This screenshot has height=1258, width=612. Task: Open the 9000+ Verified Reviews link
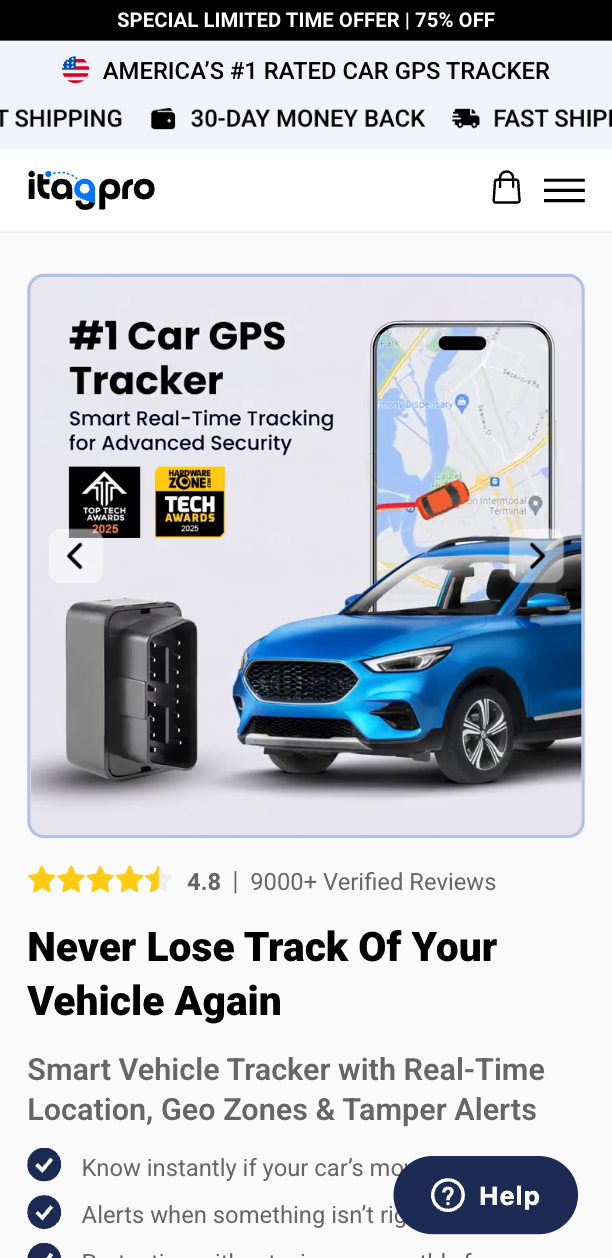(x=373, y=882)
